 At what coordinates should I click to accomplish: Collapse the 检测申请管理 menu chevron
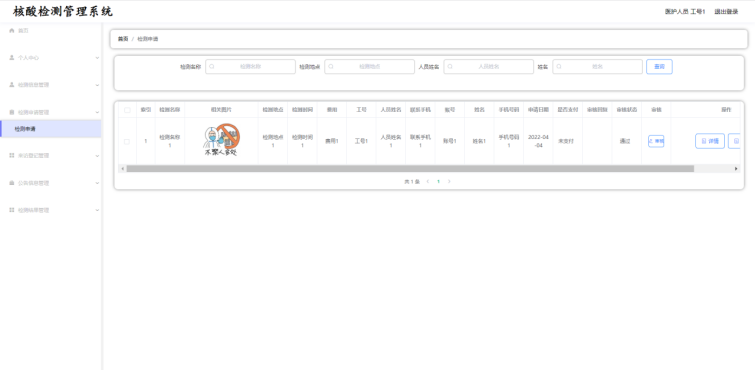(x=97, y=112)
